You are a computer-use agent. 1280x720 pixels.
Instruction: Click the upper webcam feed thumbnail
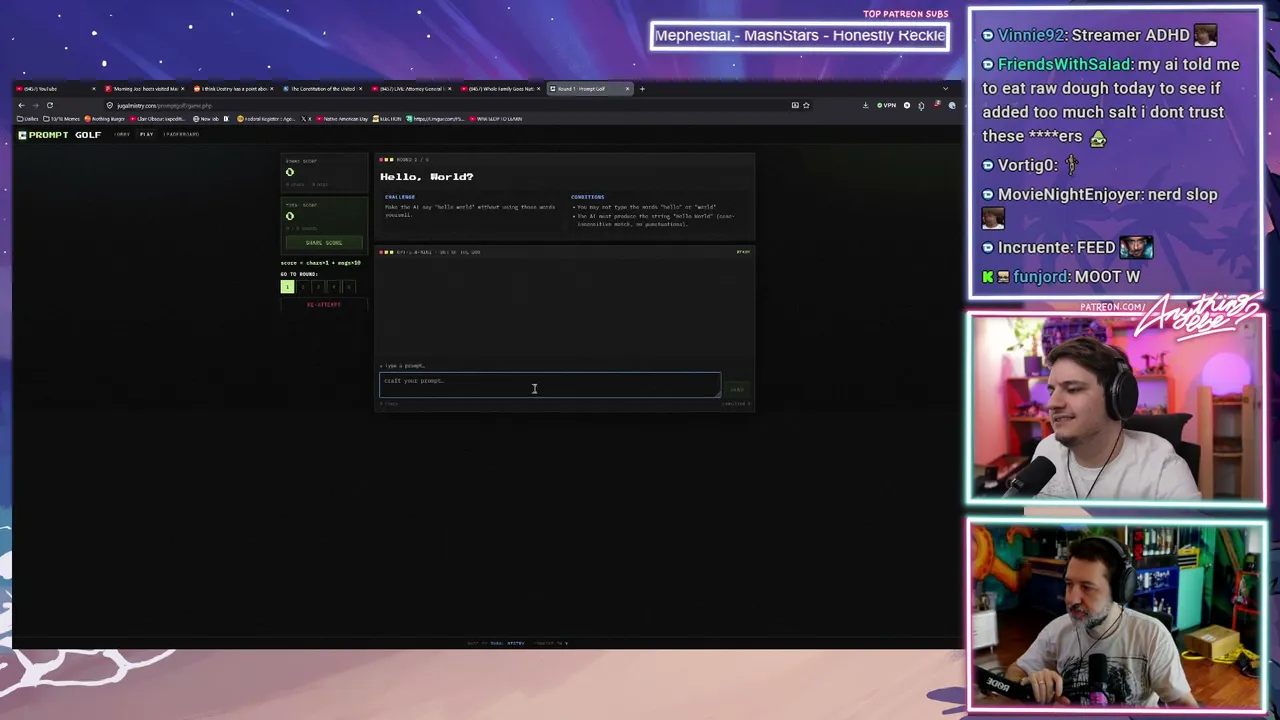[1116, 409]
